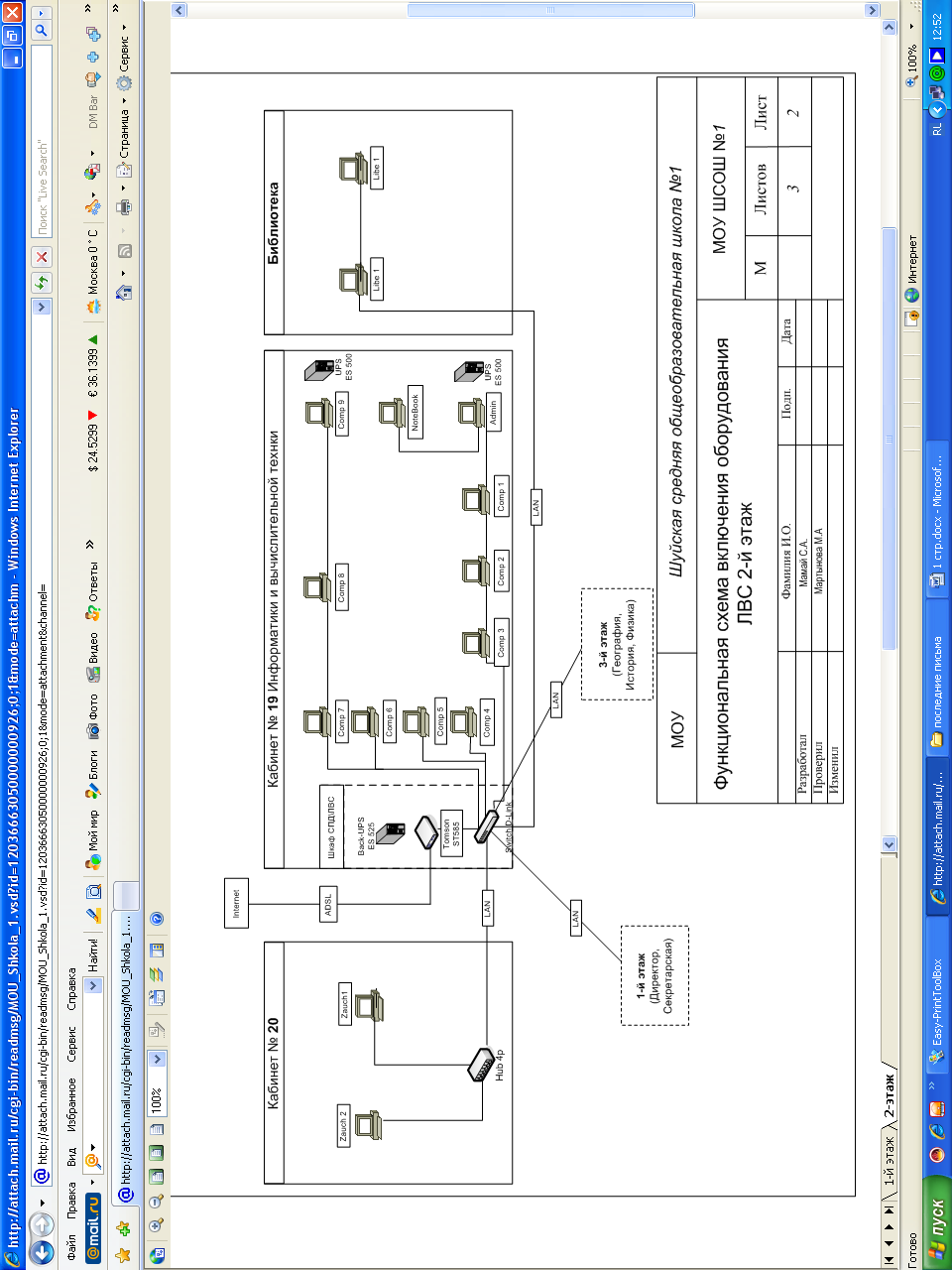Open the Сервис menu in the menu bar
The width and height of the screenshot is (952, 1270).
tap(71, 1043)
